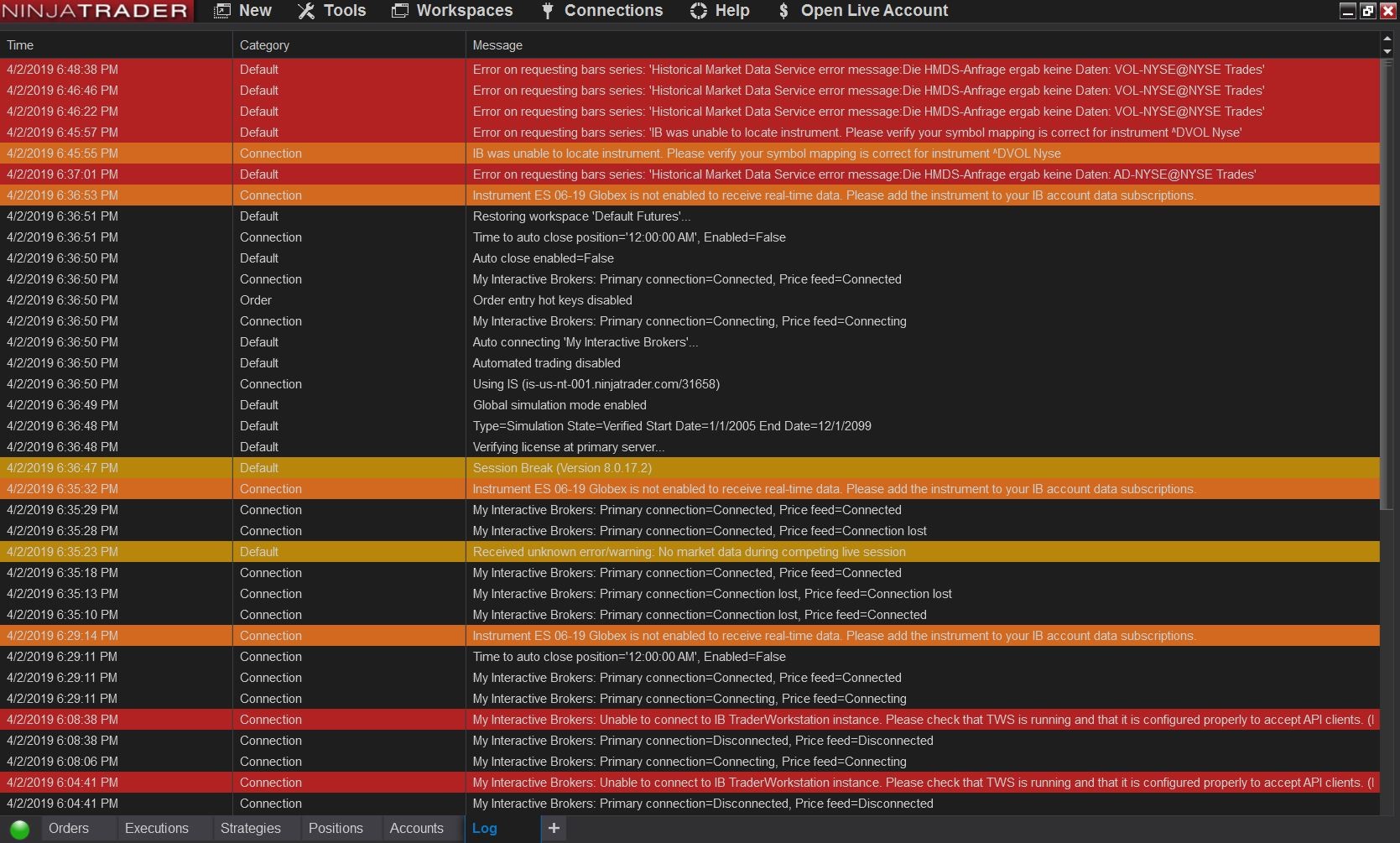
Task: Select "Restoring workspace 'Default Futures'" row
Action: pos(690,216)
